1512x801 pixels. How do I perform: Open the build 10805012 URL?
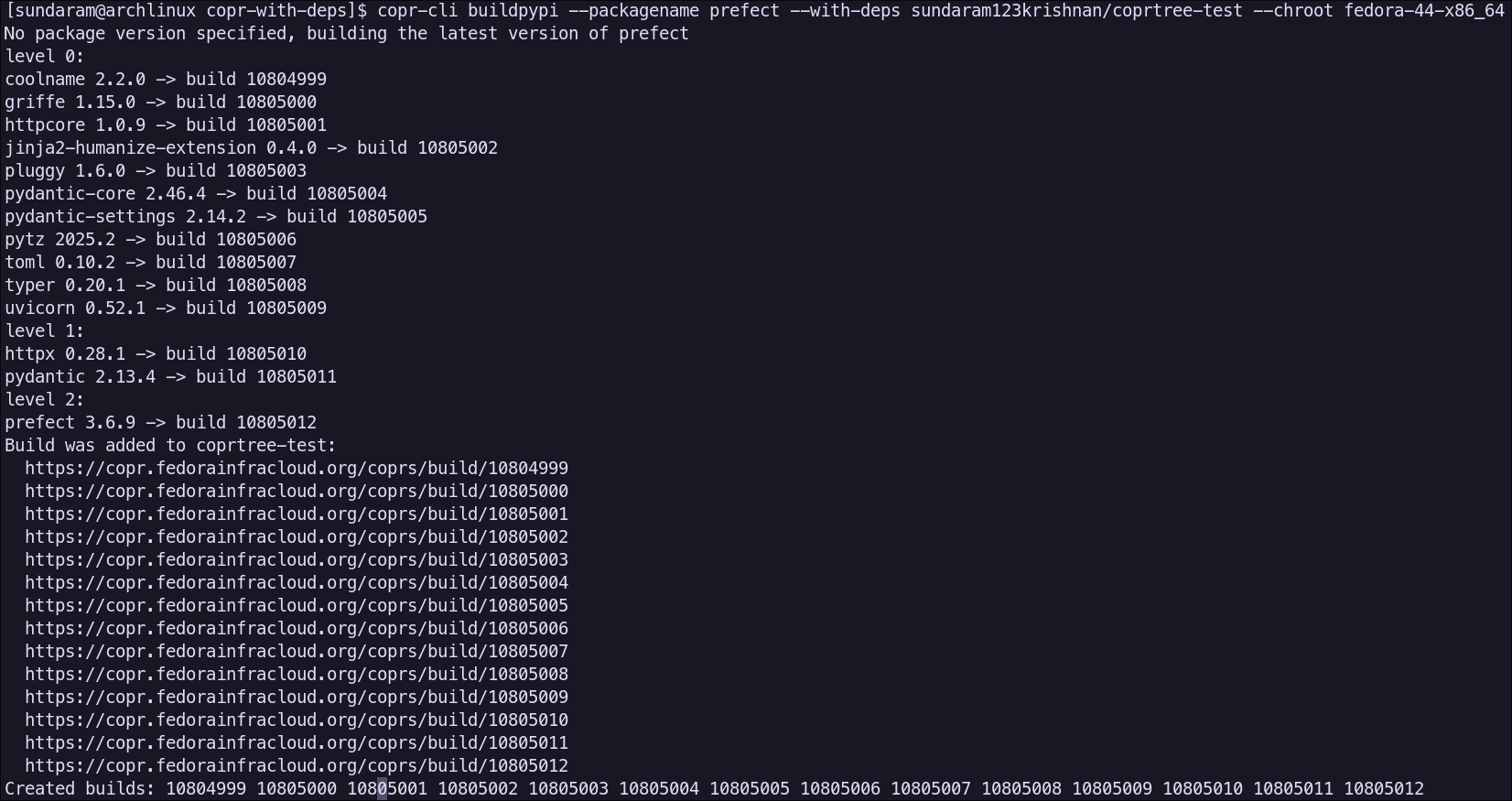click(x=297, y=765)
